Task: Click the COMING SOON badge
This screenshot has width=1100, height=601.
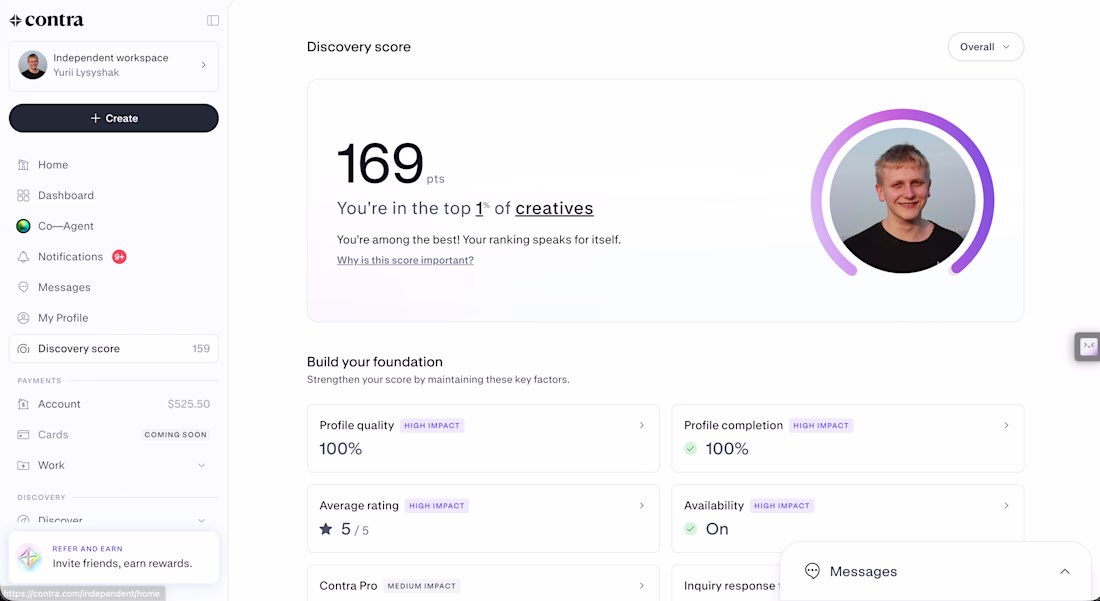Action: click(175, 435)
